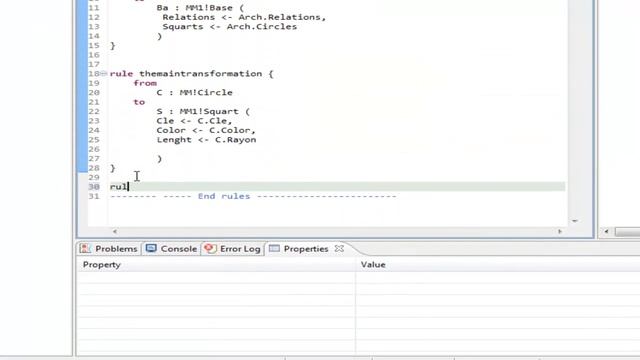The width and height of the screenshot is (640, 360).
Task: Click the 'rul' text on line 30
Action: tap(118, 187)
